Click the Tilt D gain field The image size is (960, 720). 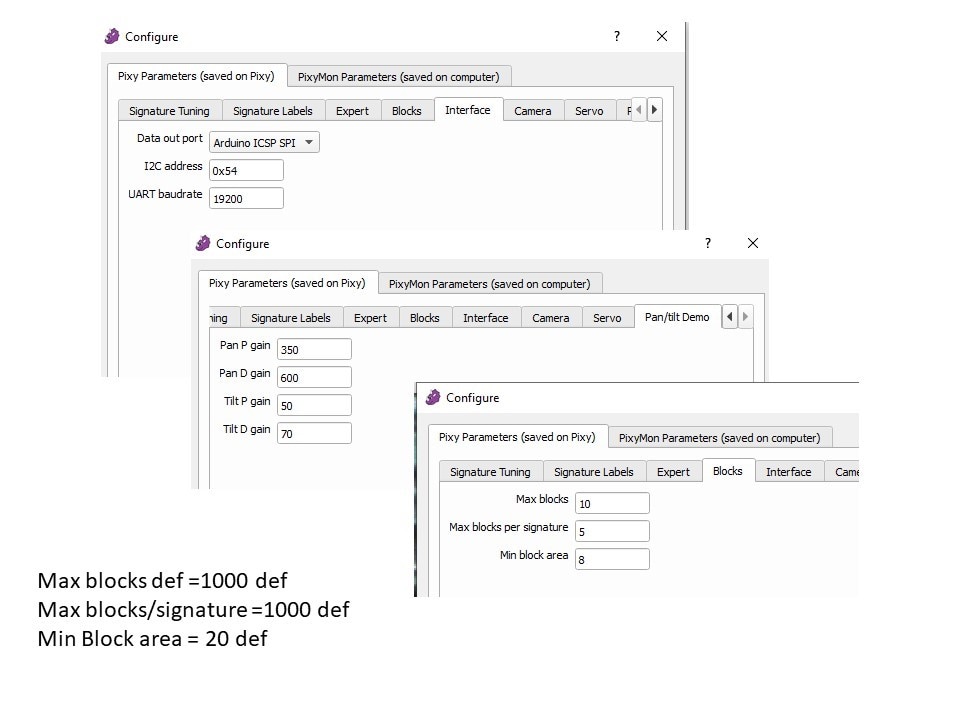coord(314,433)
